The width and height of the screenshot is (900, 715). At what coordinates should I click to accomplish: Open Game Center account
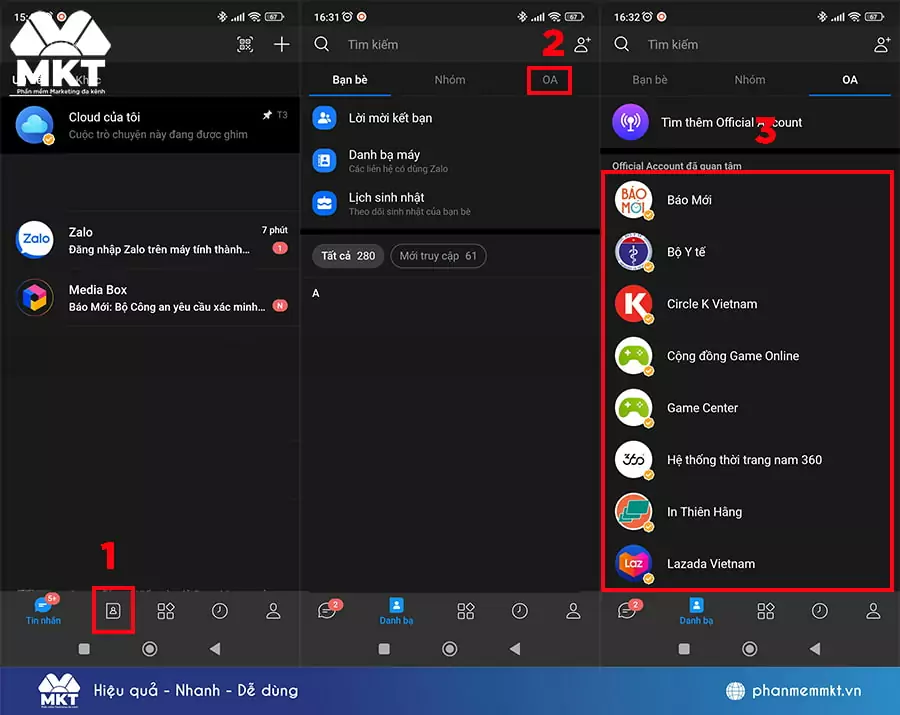tap(748, 408)
